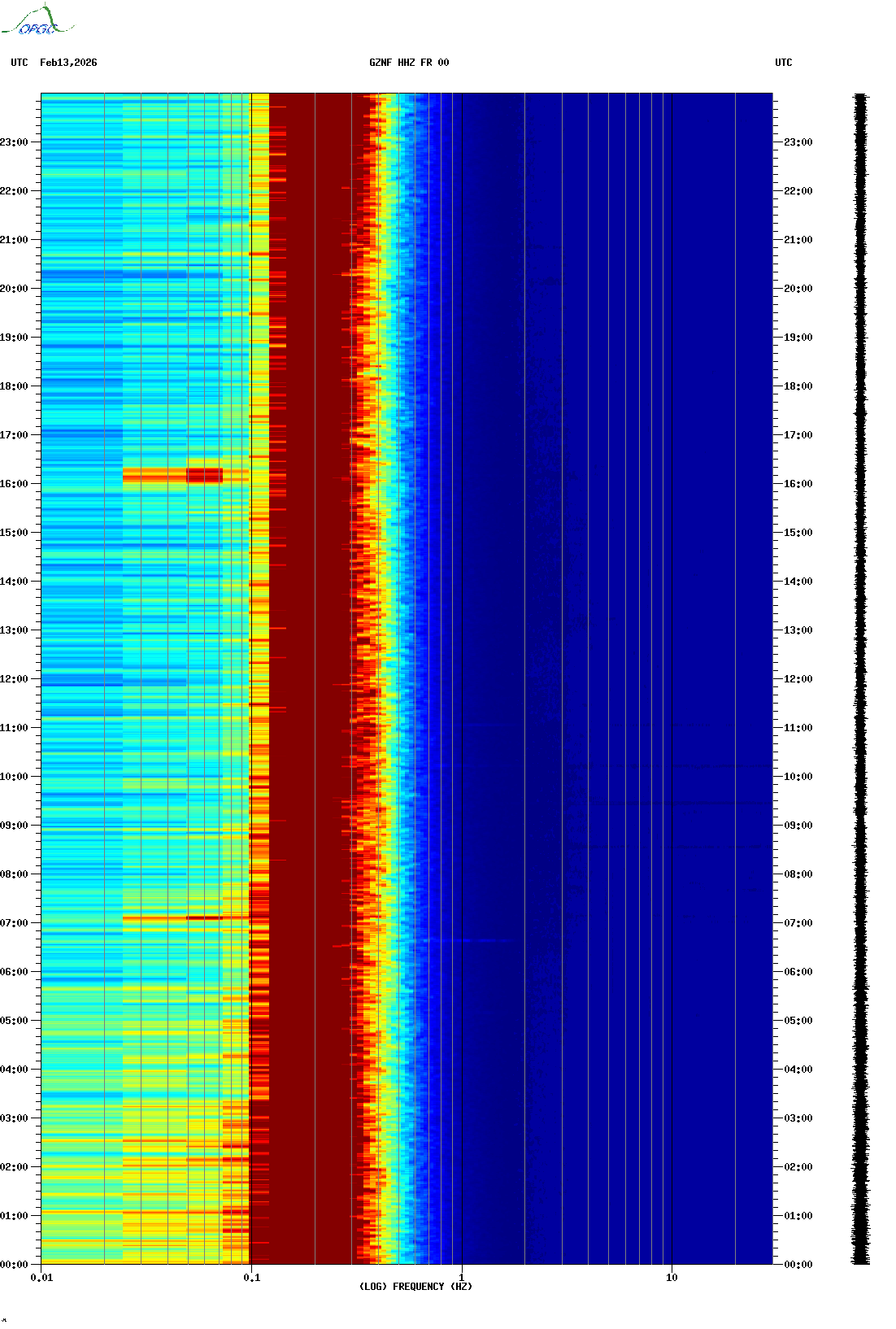Viewport: 896px width, 1329px height.
Task: Click the UTC label at top right
Action: tap(783, 63)
